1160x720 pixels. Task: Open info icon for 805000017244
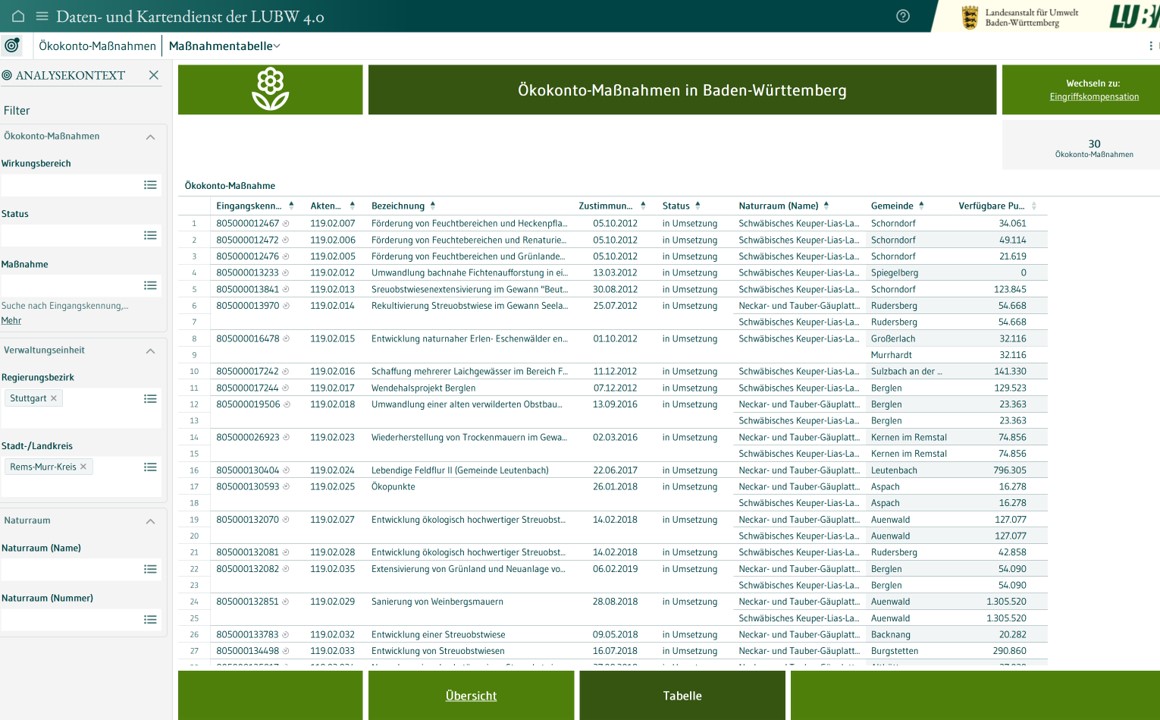coord(286,388)
